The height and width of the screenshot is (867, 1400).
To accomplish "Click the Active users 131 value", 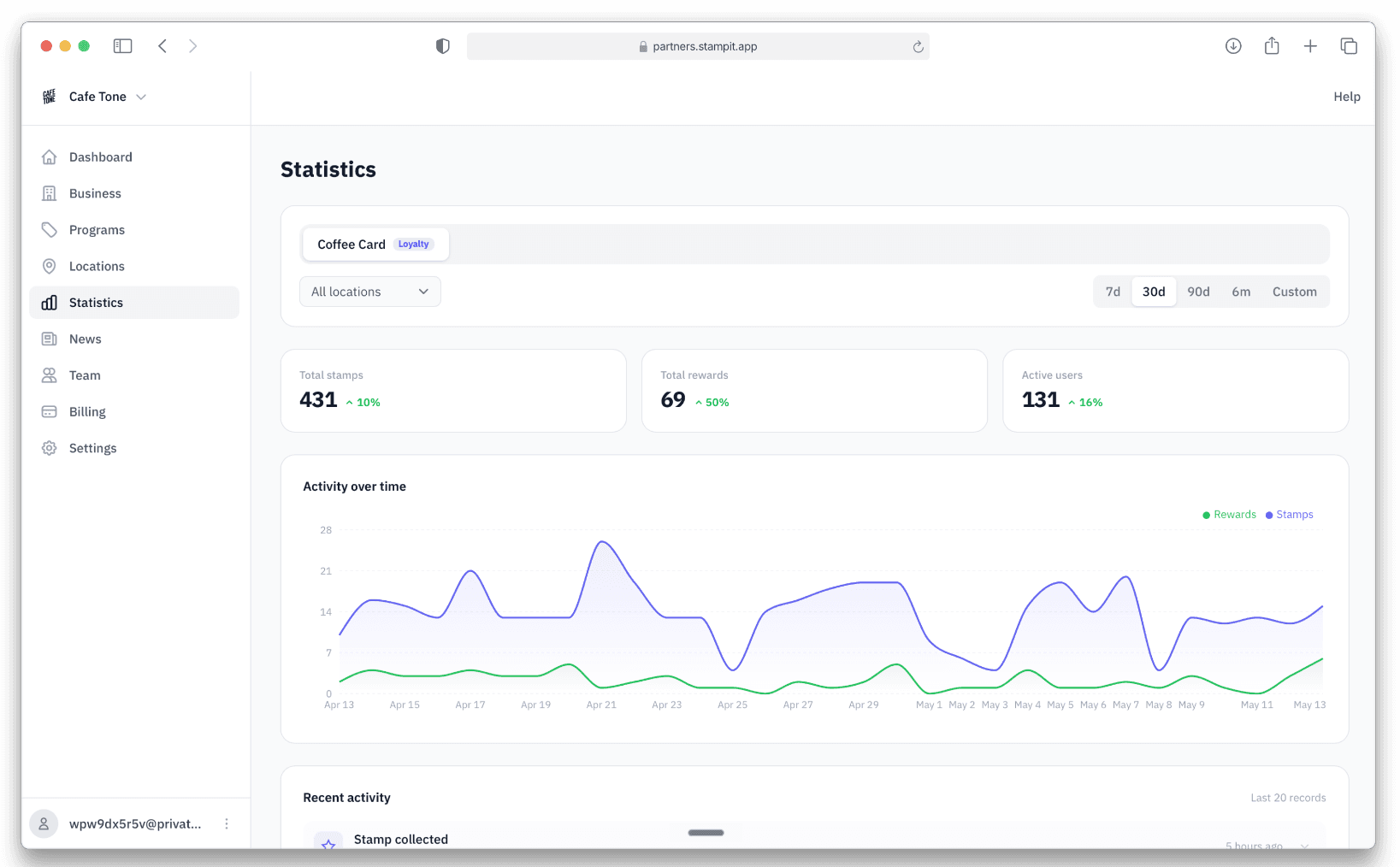I will point(1040,400).
